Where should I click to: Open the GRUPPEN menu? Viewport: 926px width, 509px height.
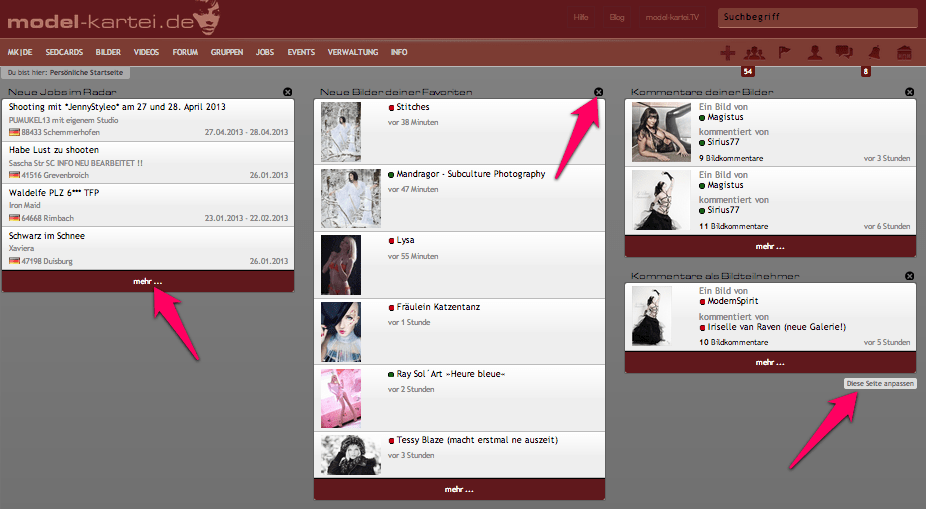(227, 52)
